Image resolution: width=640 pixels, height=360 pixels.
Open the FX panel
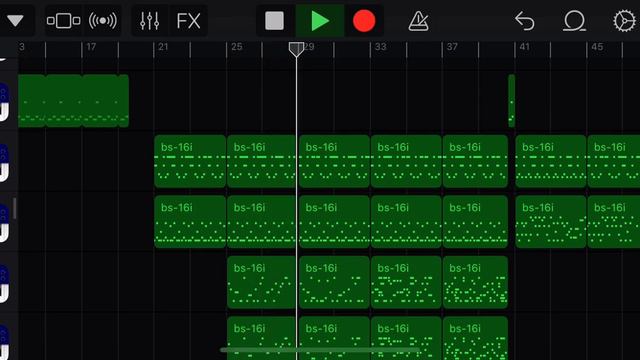pos(188,20)
